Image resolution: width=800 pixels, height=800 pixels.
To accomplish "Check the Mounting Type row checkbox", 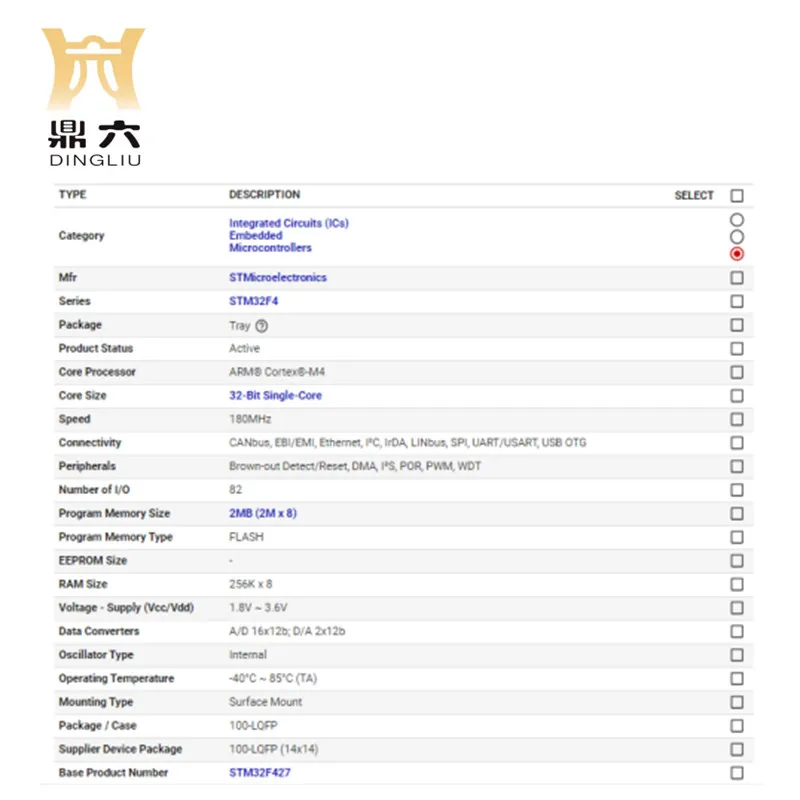I will pos(736,702).
